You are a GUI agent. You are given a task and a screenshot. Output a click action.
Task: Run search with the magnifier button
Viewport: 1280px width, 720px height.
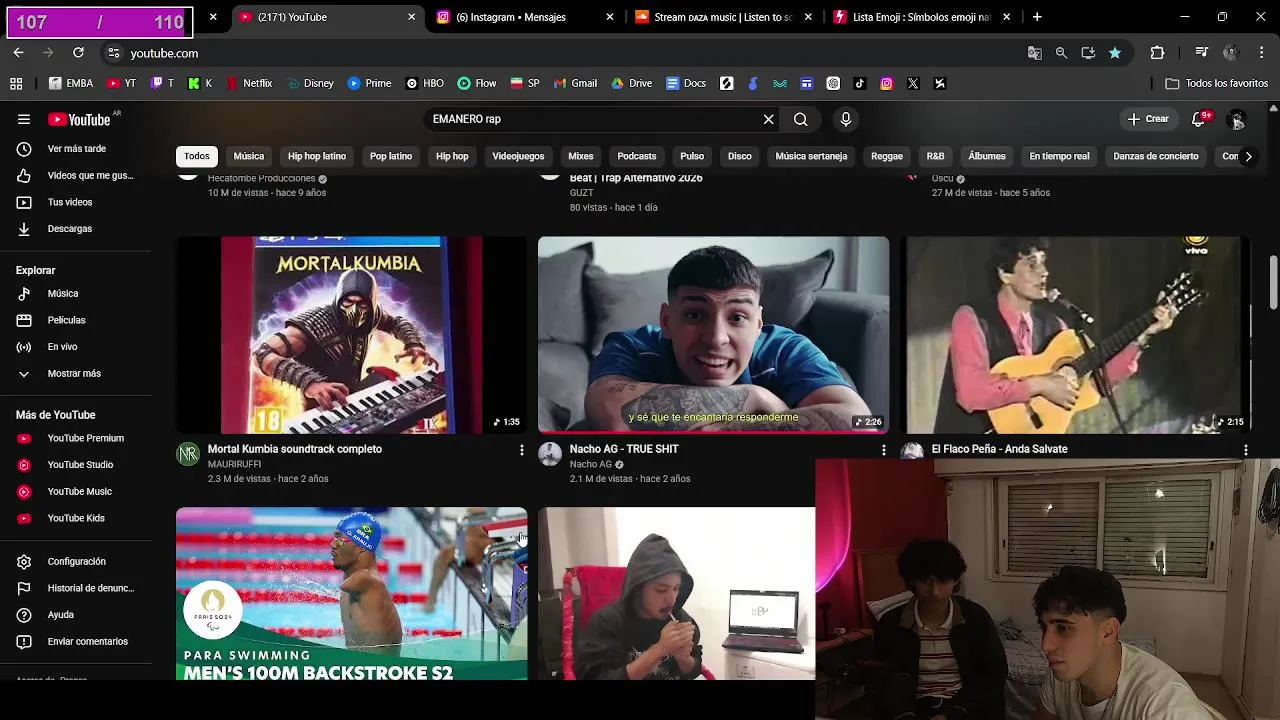pos(800,119)
